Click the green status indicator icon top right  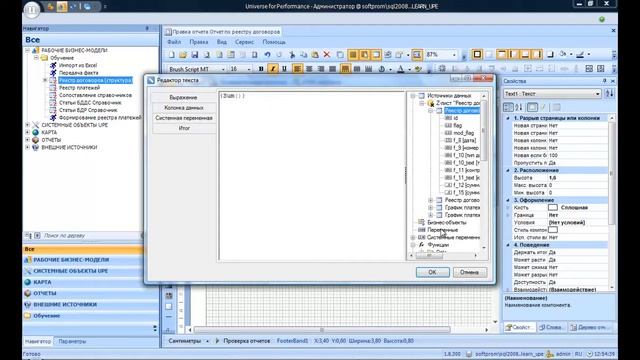coord(602,19)
